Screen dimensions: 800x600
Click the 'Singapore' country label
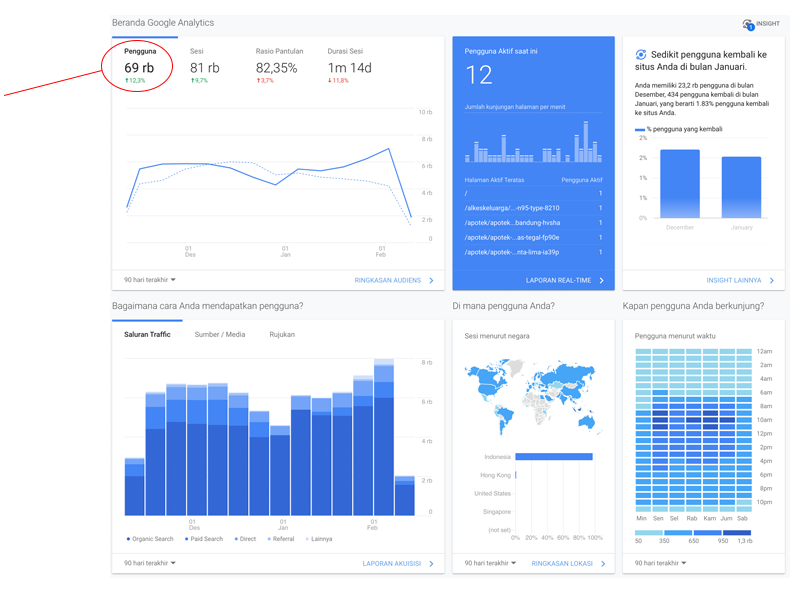point(496,512)
